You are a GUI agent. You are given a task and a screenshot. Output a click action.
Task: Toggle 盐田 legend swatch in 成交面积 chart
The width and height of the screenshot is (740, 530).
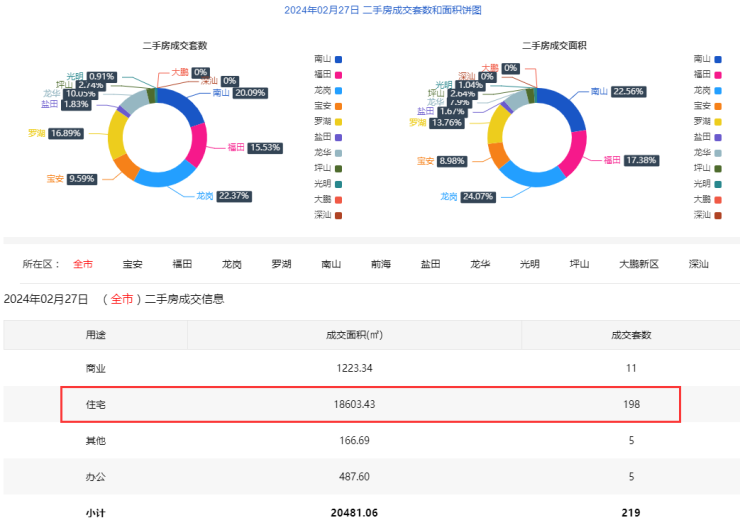tap(718, 137)
